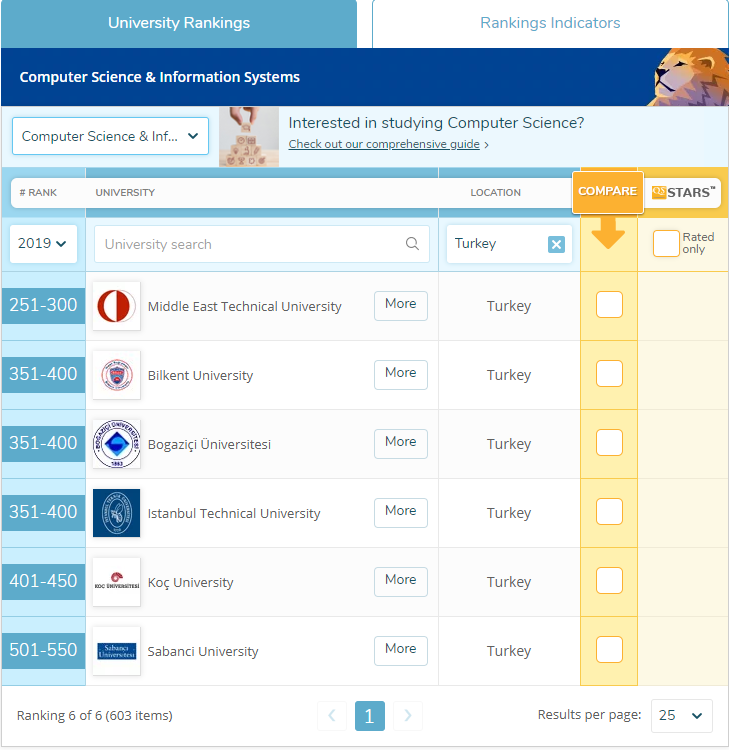Click the 251-300 rank cell
Screen dimensions: 729x750
pos(44,305)
